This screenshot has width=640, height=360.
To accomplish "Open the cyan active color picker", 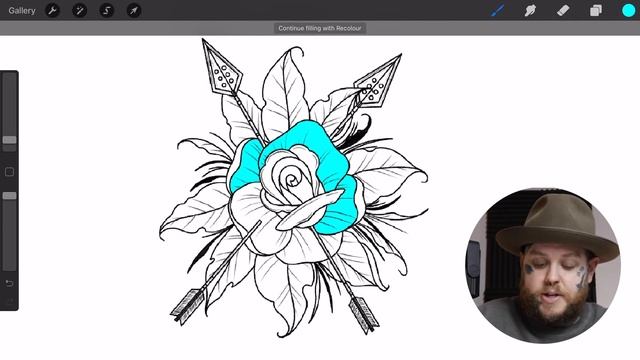I will (629, 11).
